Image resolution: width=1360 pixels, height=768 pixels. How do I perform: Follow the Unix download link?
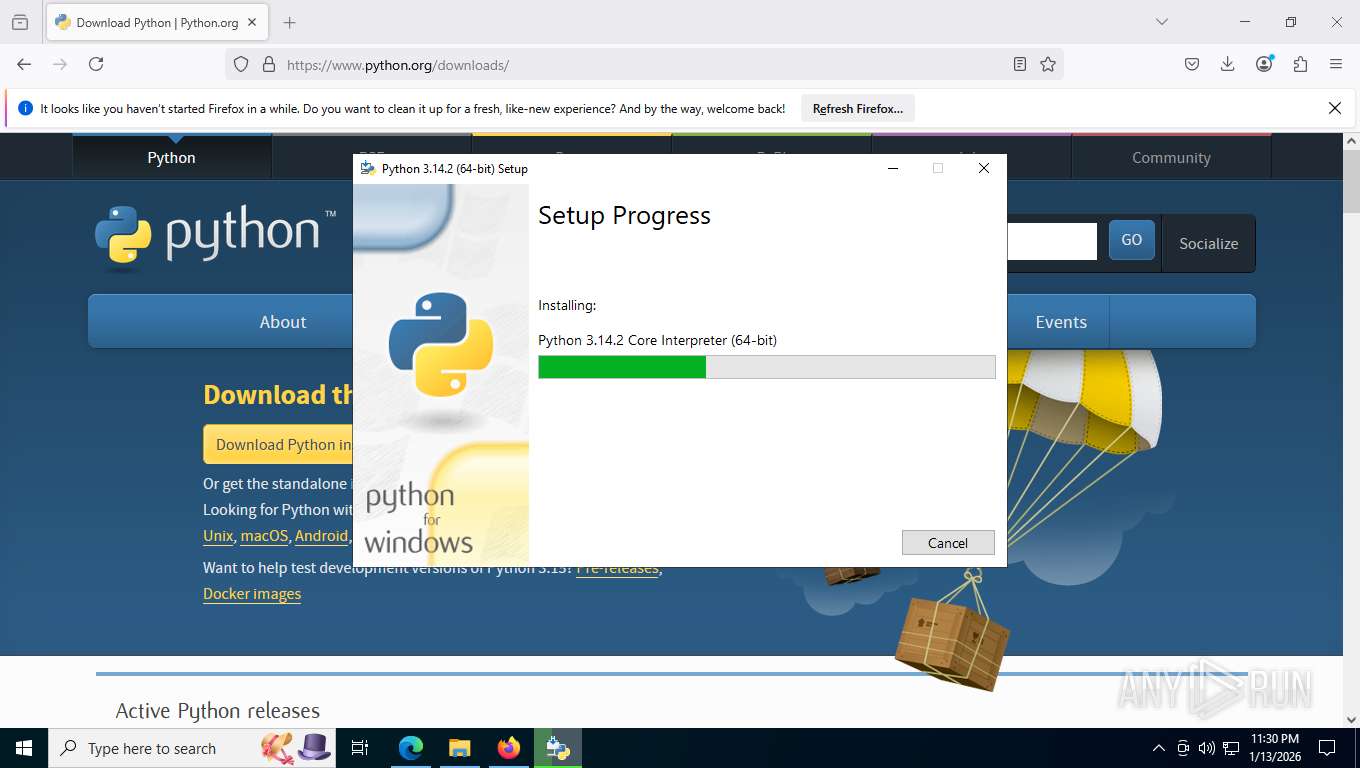218,536
